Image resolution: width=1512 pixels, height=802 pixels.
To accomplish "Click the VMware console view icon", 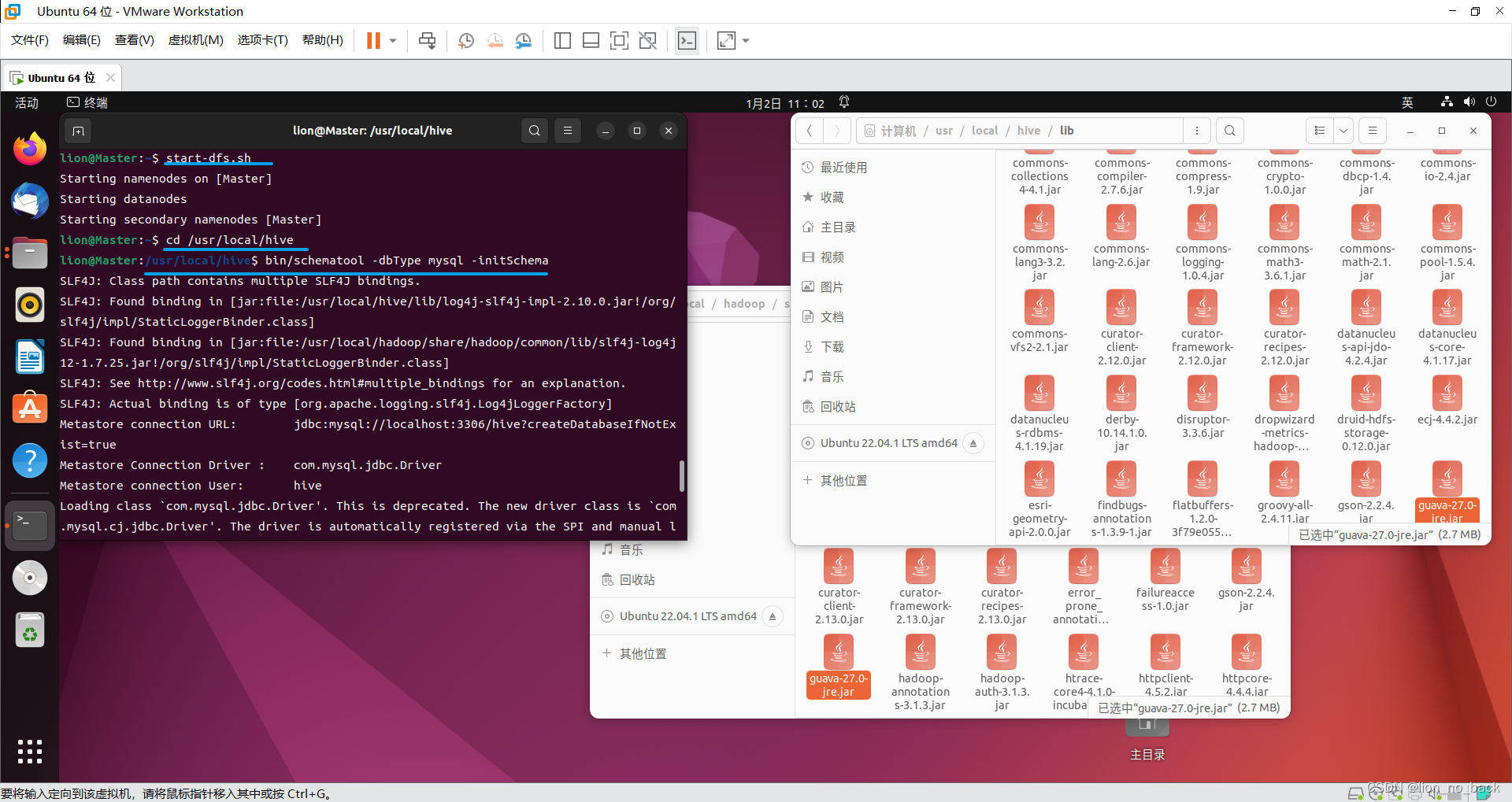I will pyautogui.click(x=687, y=40).
